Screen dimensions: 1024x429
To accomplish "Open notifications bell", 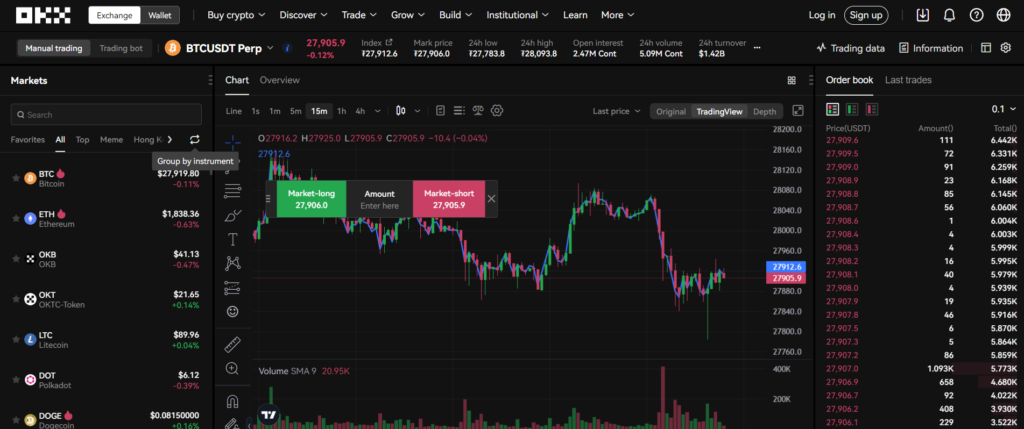I will tap(950, 15).
